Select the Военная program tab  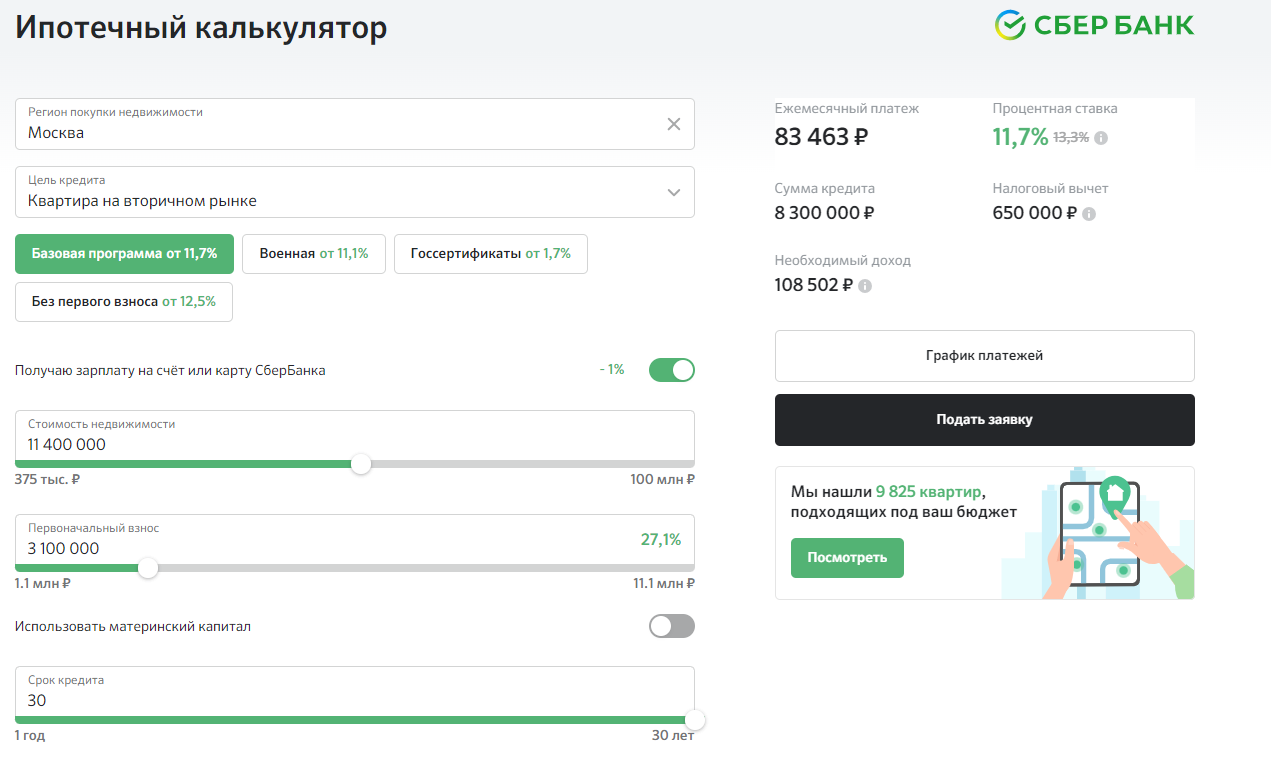click(x=314, y=254)
